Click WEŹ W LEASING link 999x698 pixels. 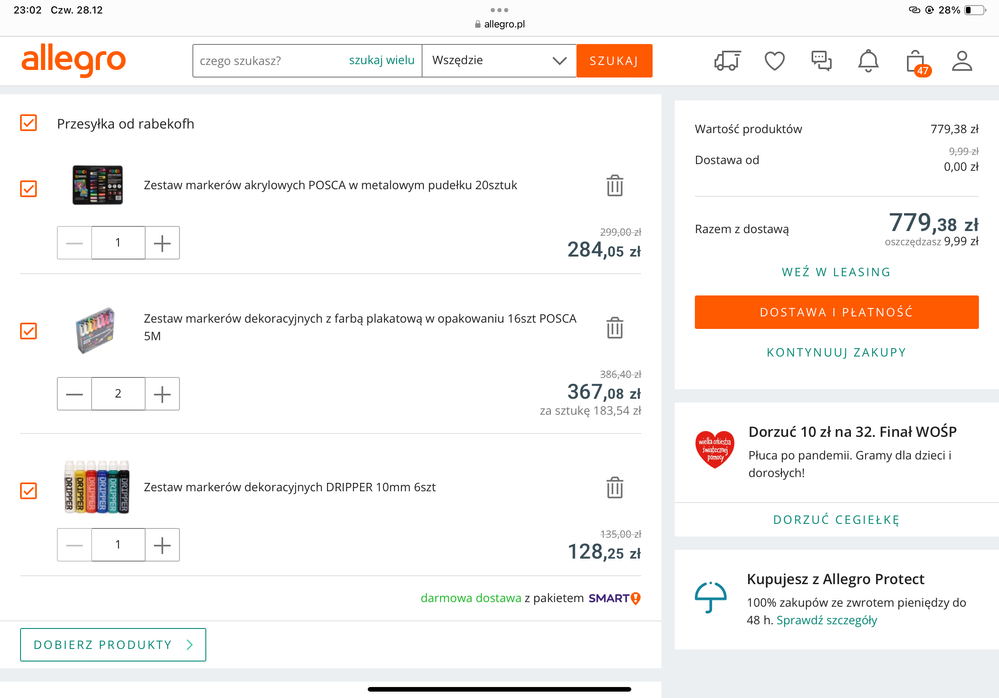tap(836, 272)
